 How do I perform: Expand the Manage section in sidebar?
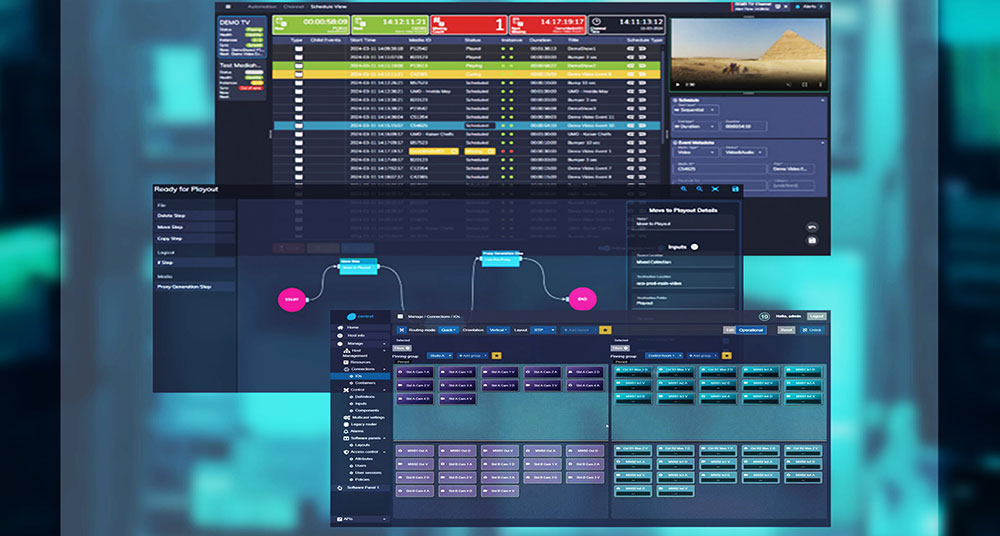point(356,343)
